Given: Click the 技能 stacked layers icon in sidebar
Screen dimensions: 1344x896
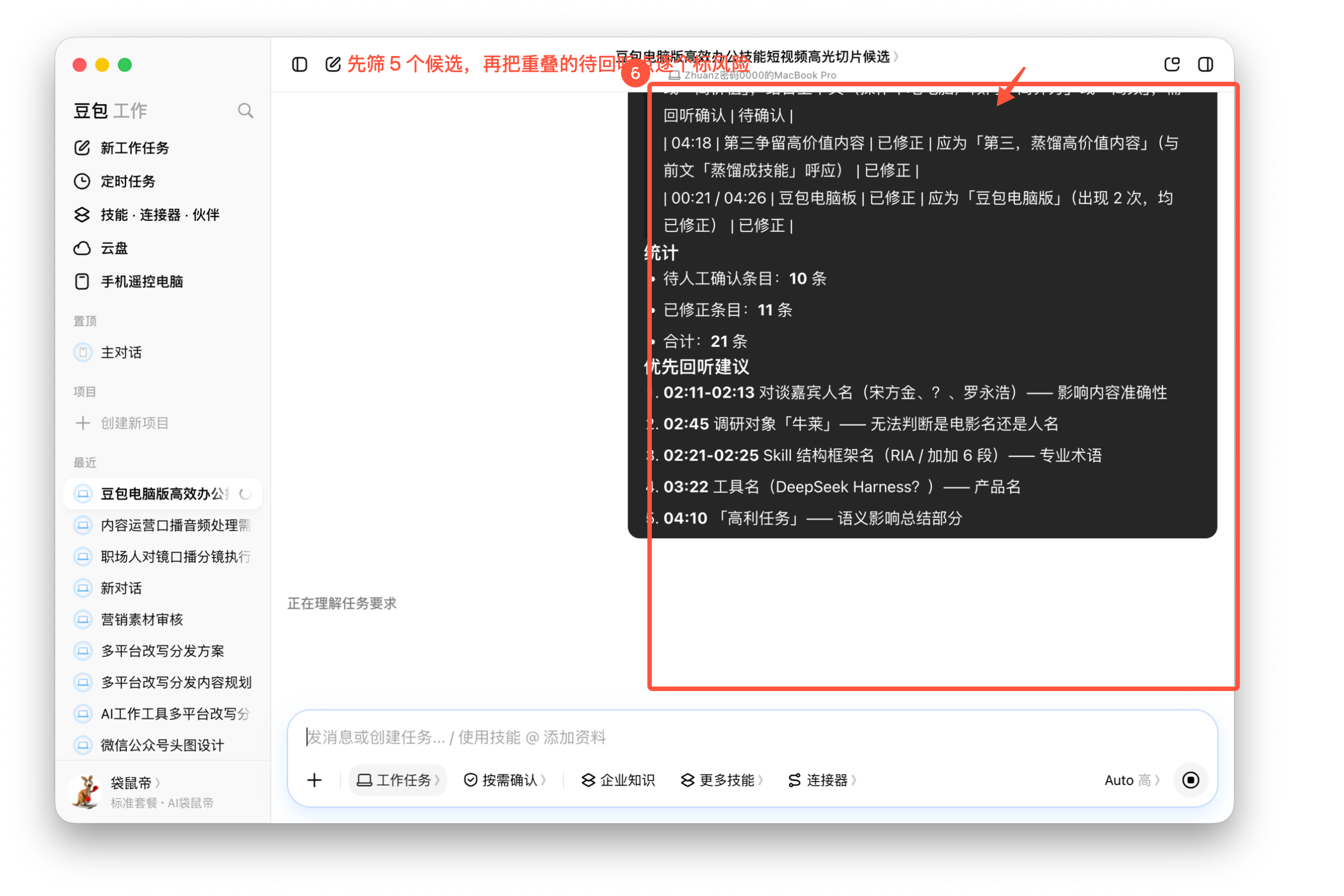Looking at the screenshot, I should tap(82, 215).
